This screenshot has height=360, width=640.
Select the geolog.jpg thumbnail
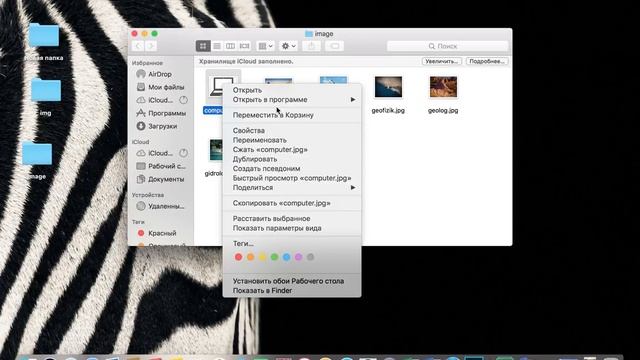click(x=443, y=87)
